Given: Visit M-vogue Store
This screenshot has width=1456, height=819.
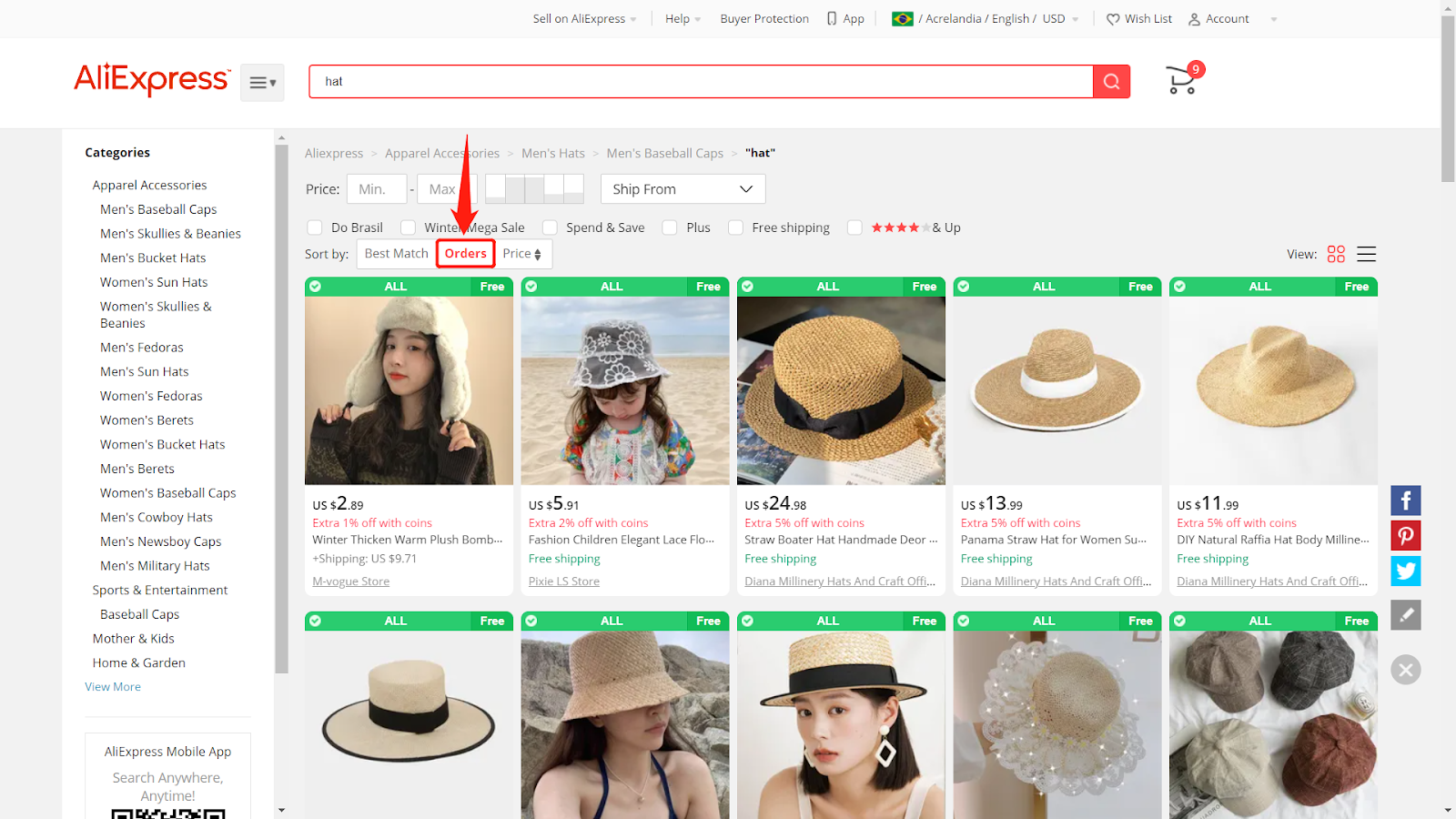Looking at the screenshot, I should (x=351, y=581).
